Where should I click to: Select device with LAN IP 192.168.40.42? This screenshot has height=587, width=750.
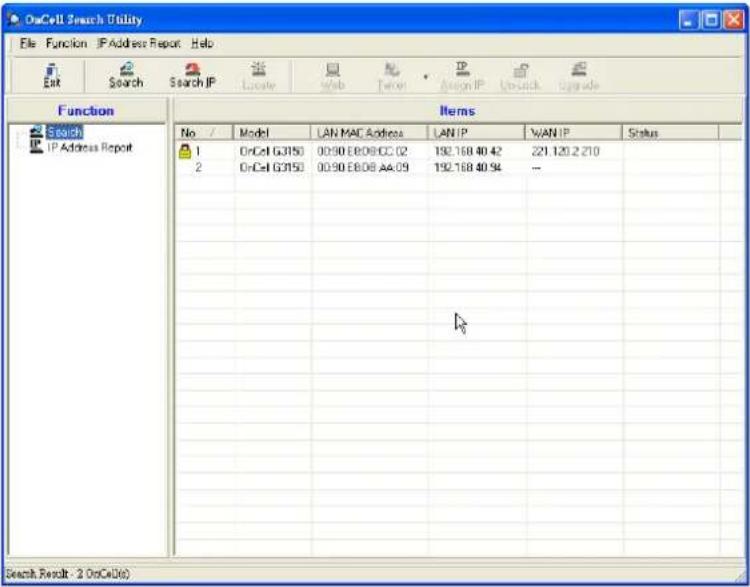point(468,152)
